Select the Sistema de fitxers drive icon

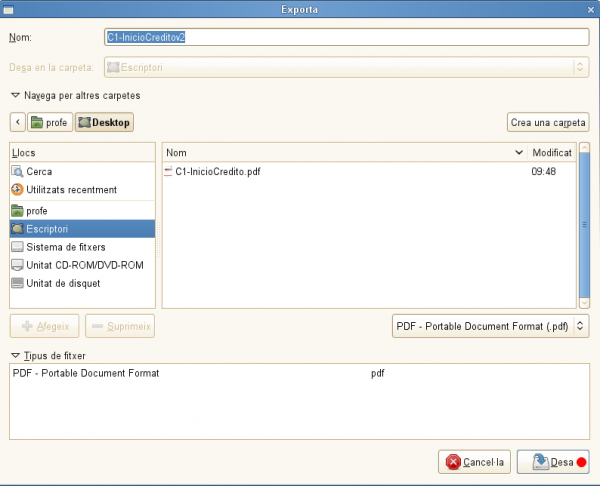pyautogui.click(x=17, y=247)
